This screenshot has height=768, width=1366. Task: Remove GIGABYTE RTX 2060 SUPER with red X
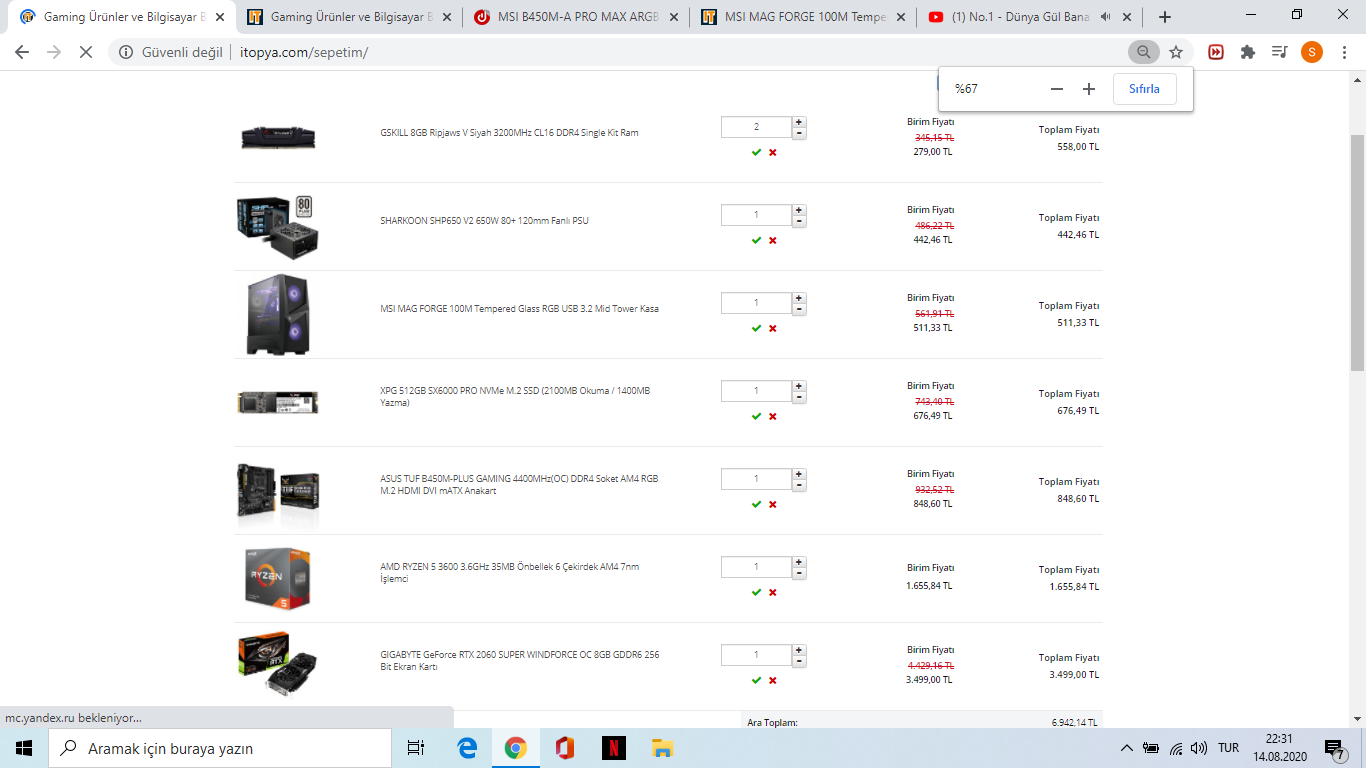pos(773,680)
